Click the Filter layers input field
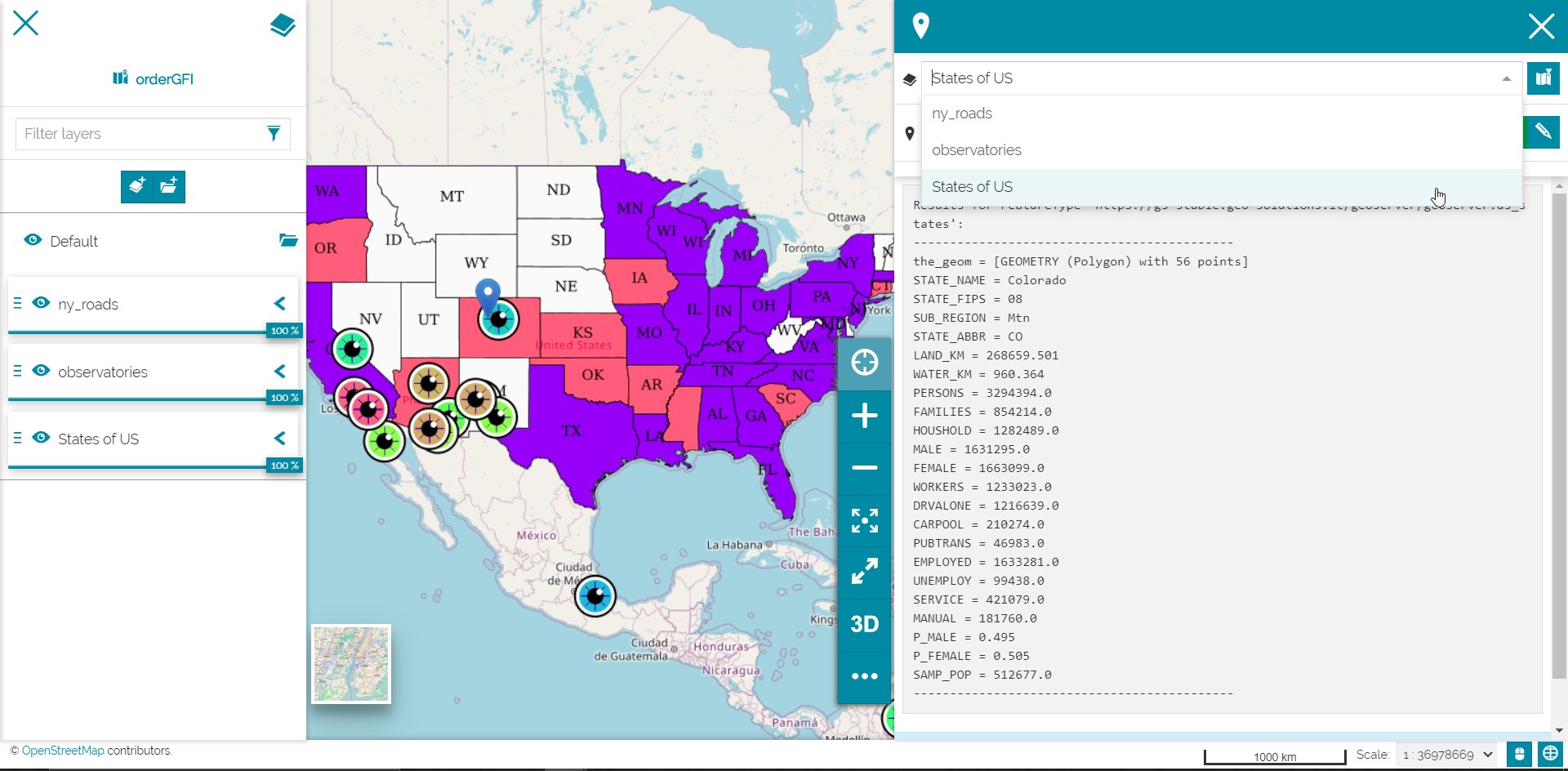The height and width of the screenshot is (771, 1568). [139, 134]
